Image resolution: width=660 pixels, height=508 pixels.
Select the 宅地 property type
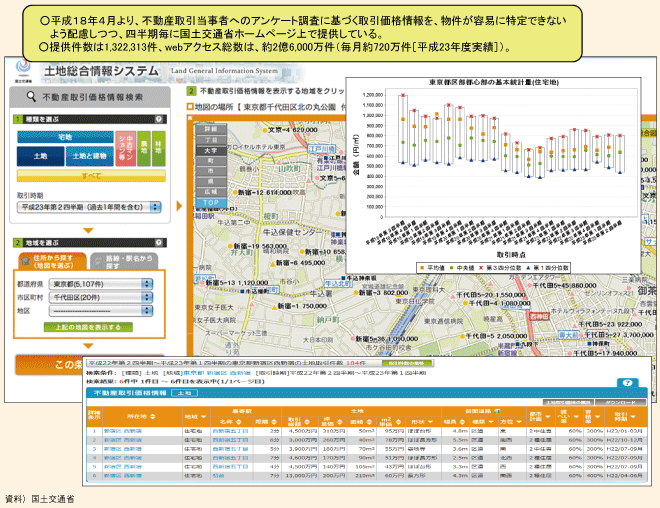click(65, 137)
